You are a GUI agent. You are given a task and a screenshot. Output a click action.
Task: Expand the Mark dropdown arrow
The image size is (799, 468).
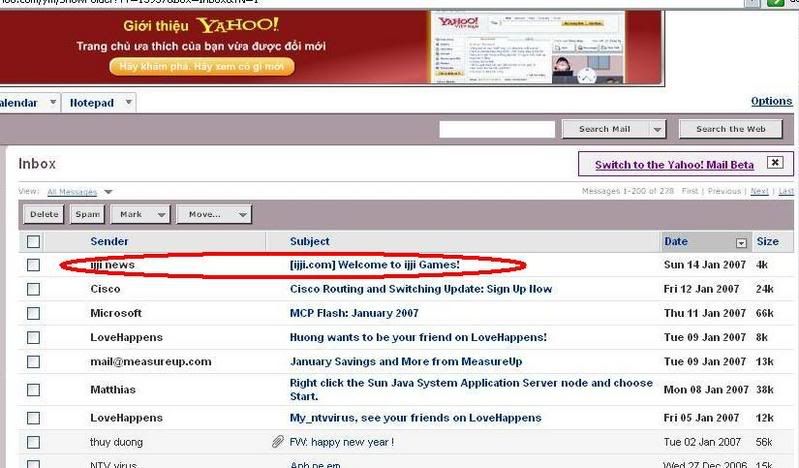point(161,215)
